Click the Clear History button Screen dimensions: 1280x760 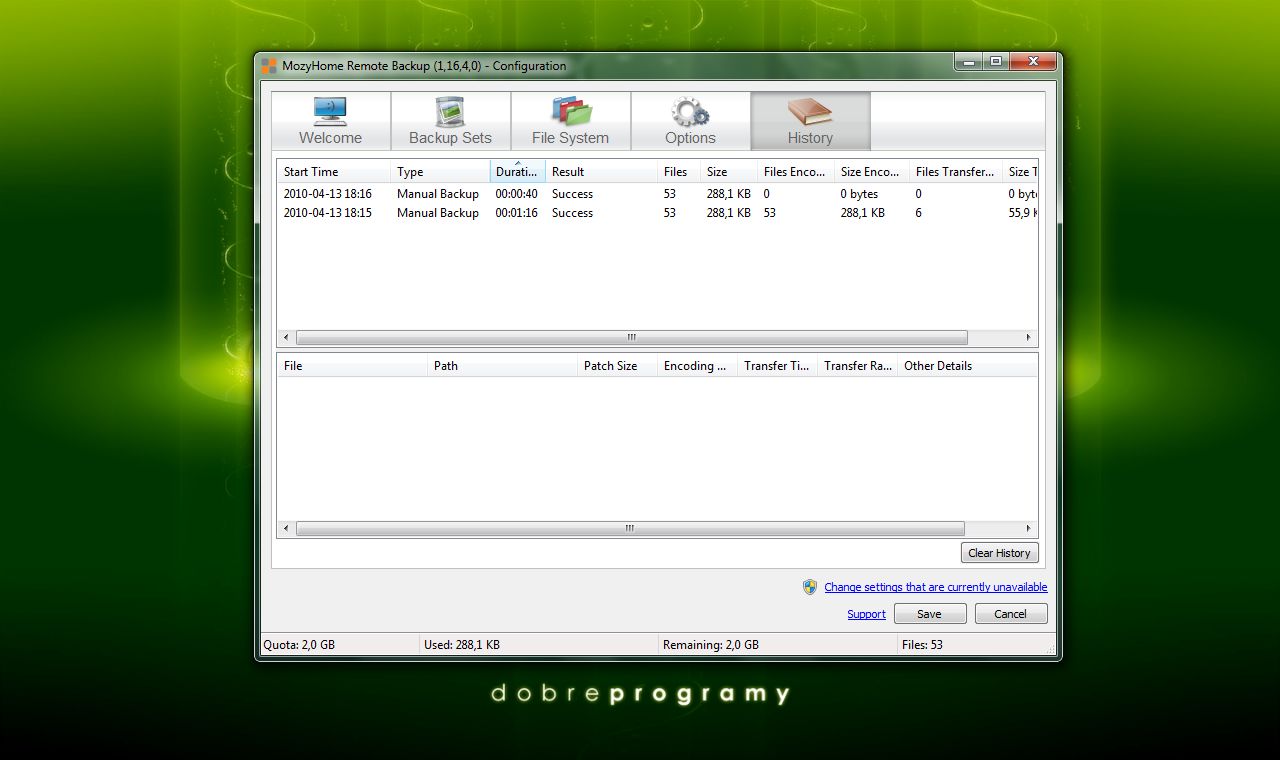tap(999, 553)
